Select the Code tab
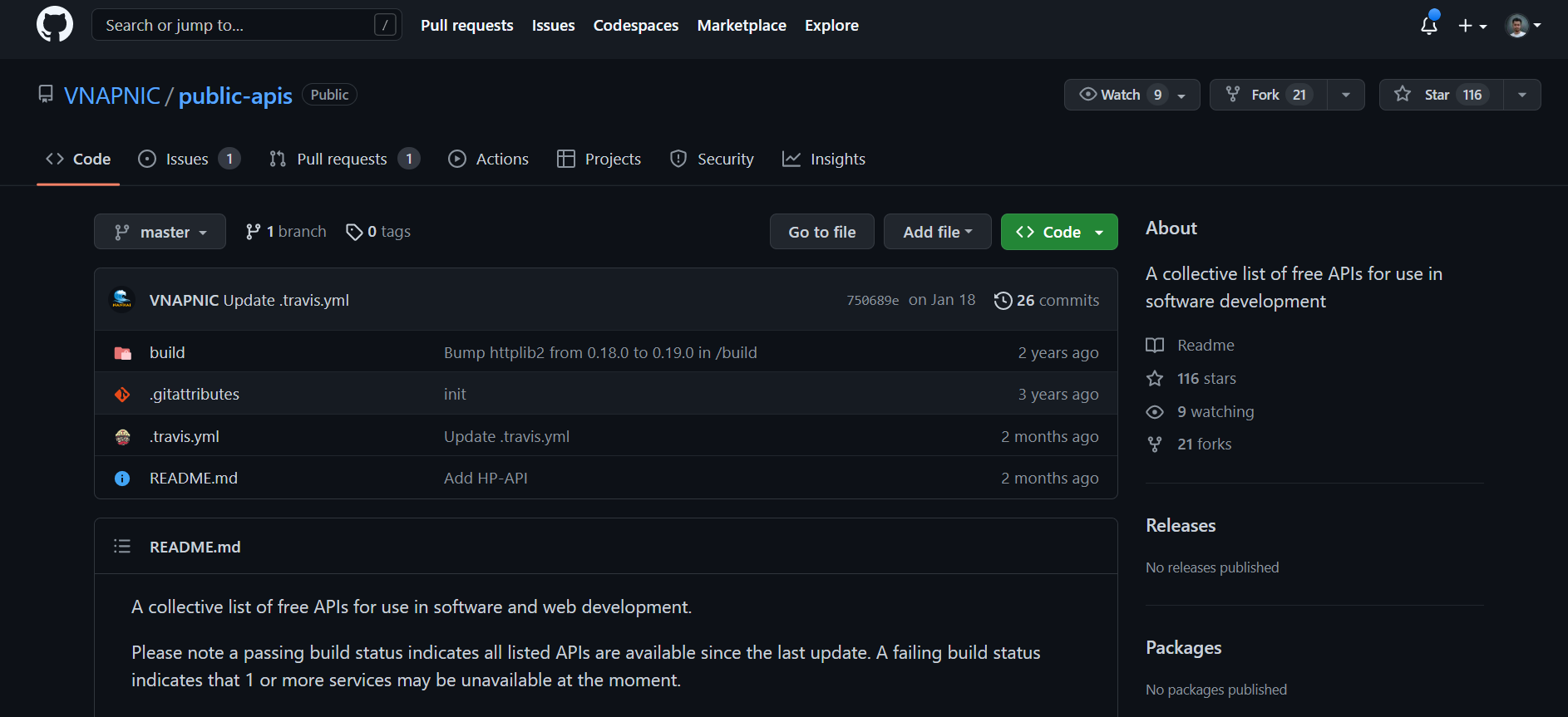Screen dimensions: 1568x717 [x=78, y=159]
